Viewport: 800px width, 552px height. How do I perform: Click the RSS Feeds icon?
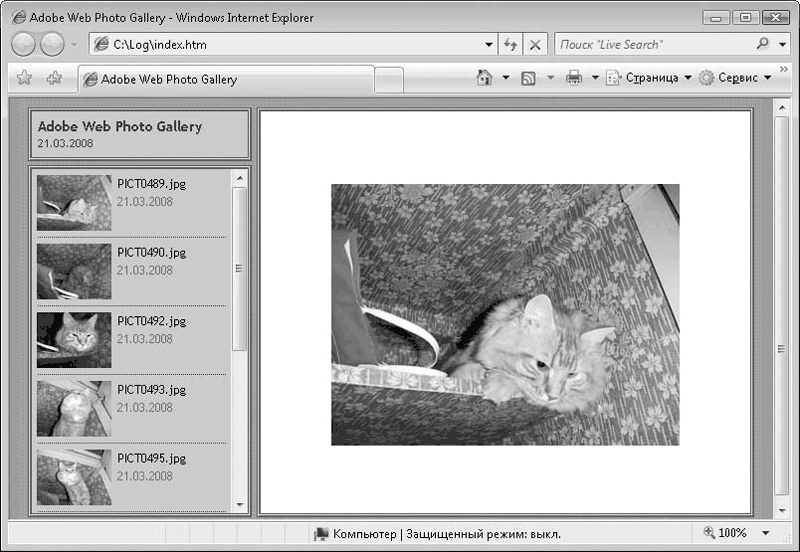(528, 78)
